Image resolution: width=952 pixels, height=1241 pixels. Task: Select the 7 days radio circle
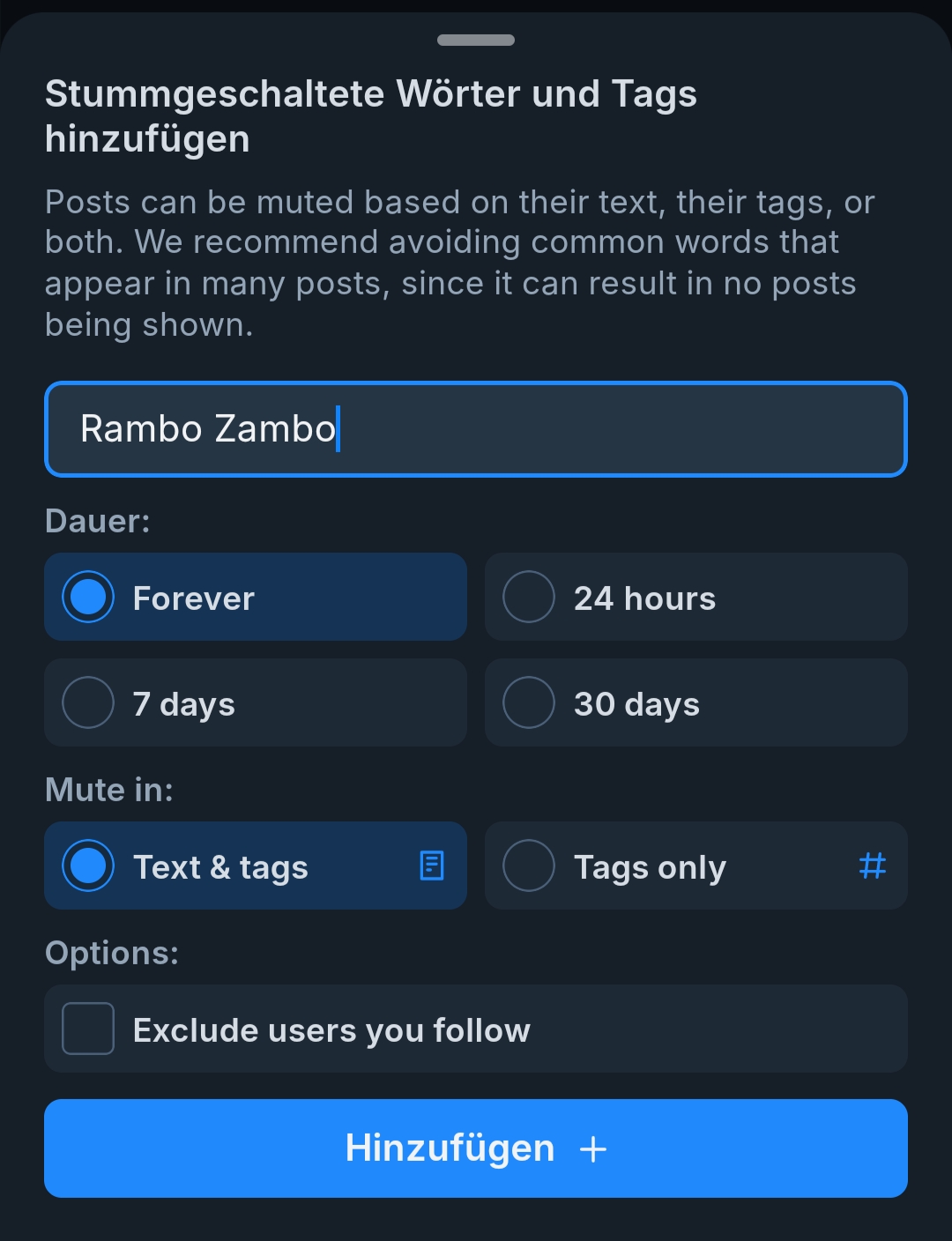point(88,703)
